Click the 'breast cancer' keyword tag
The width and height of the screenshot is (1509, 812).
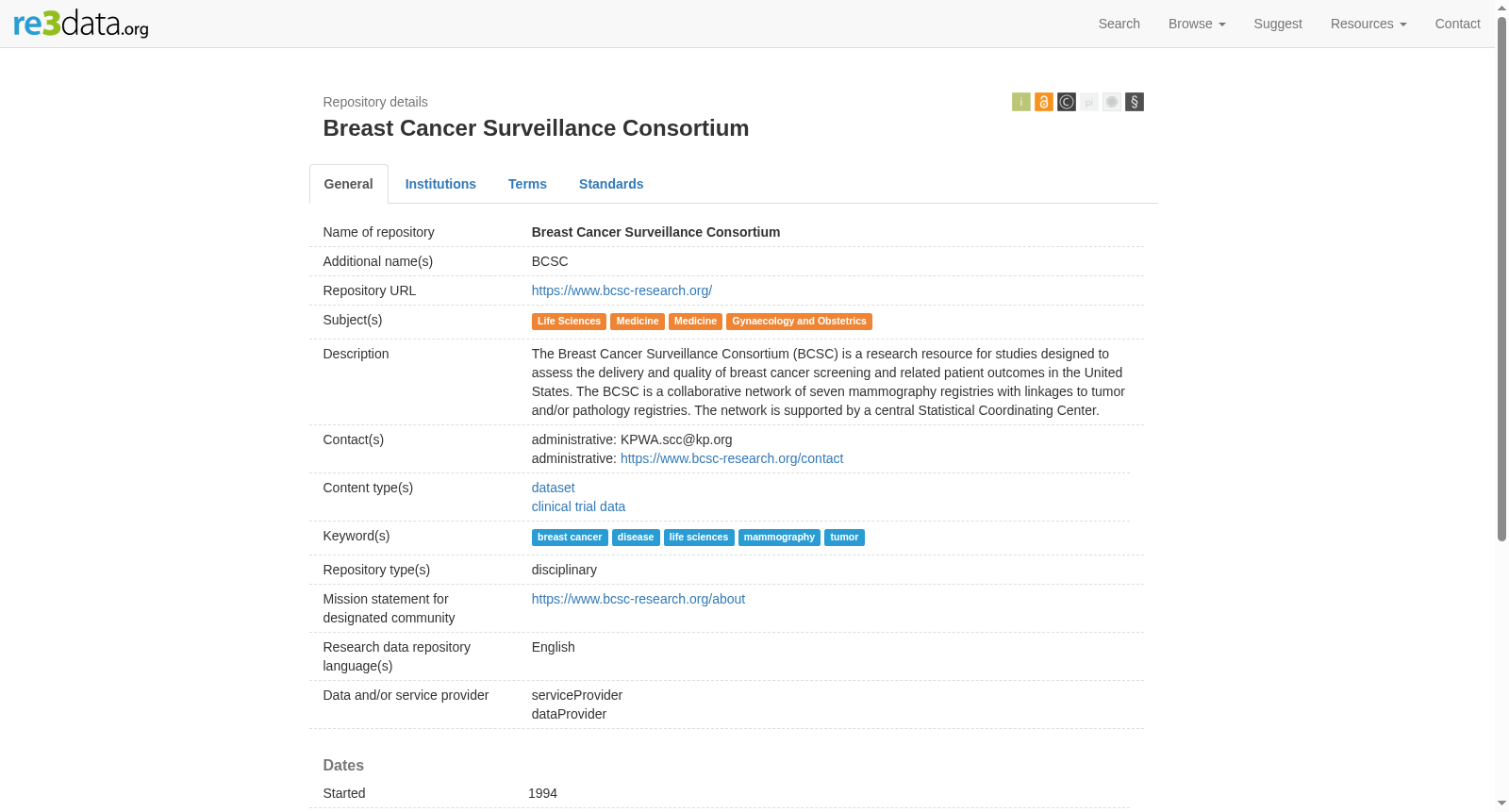click(570, 538)
